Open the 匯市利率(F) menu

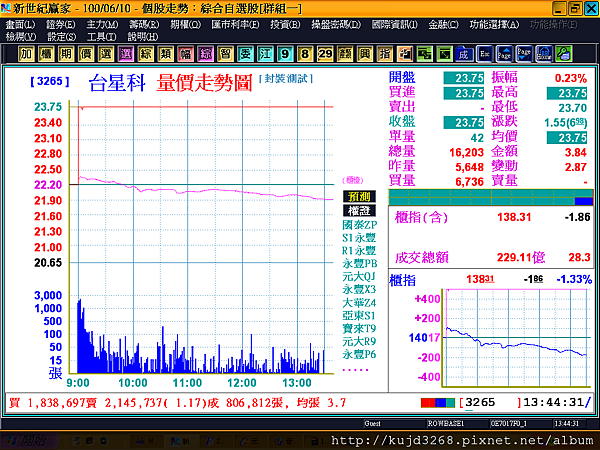point(235,25)
